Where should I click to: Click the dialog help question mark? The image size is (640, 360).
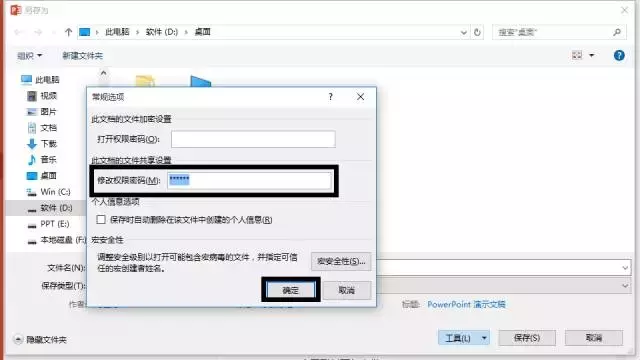tap(331, 97)
